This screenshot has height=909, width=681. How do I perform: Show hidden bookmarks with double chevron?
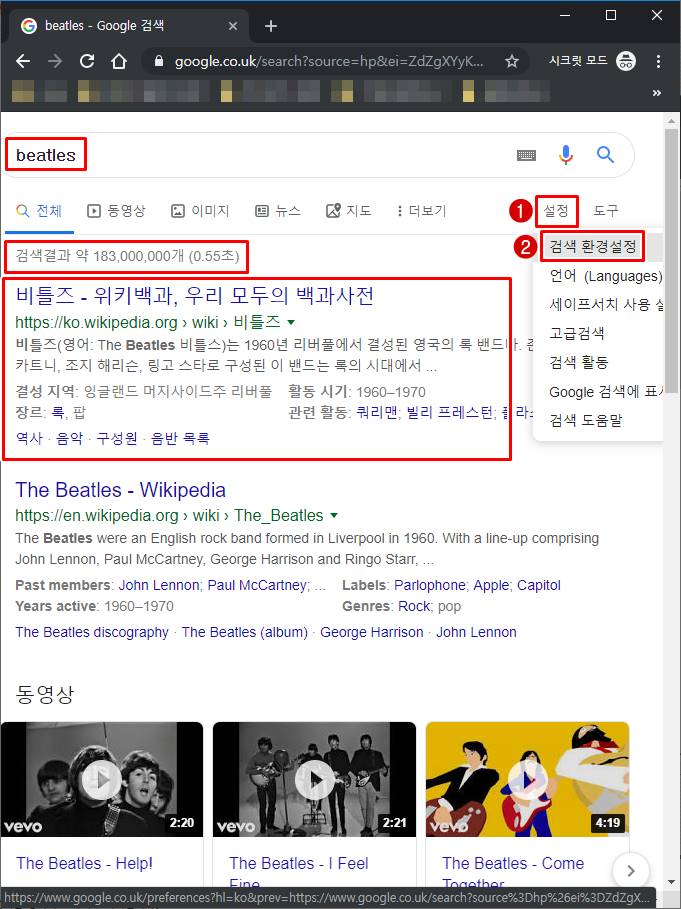coord(657,93)
